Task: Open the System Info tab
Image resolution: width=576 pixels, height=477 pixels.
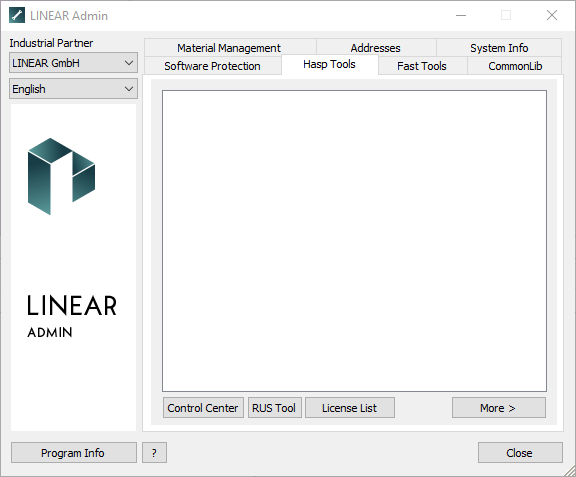Action: point(499,48)
